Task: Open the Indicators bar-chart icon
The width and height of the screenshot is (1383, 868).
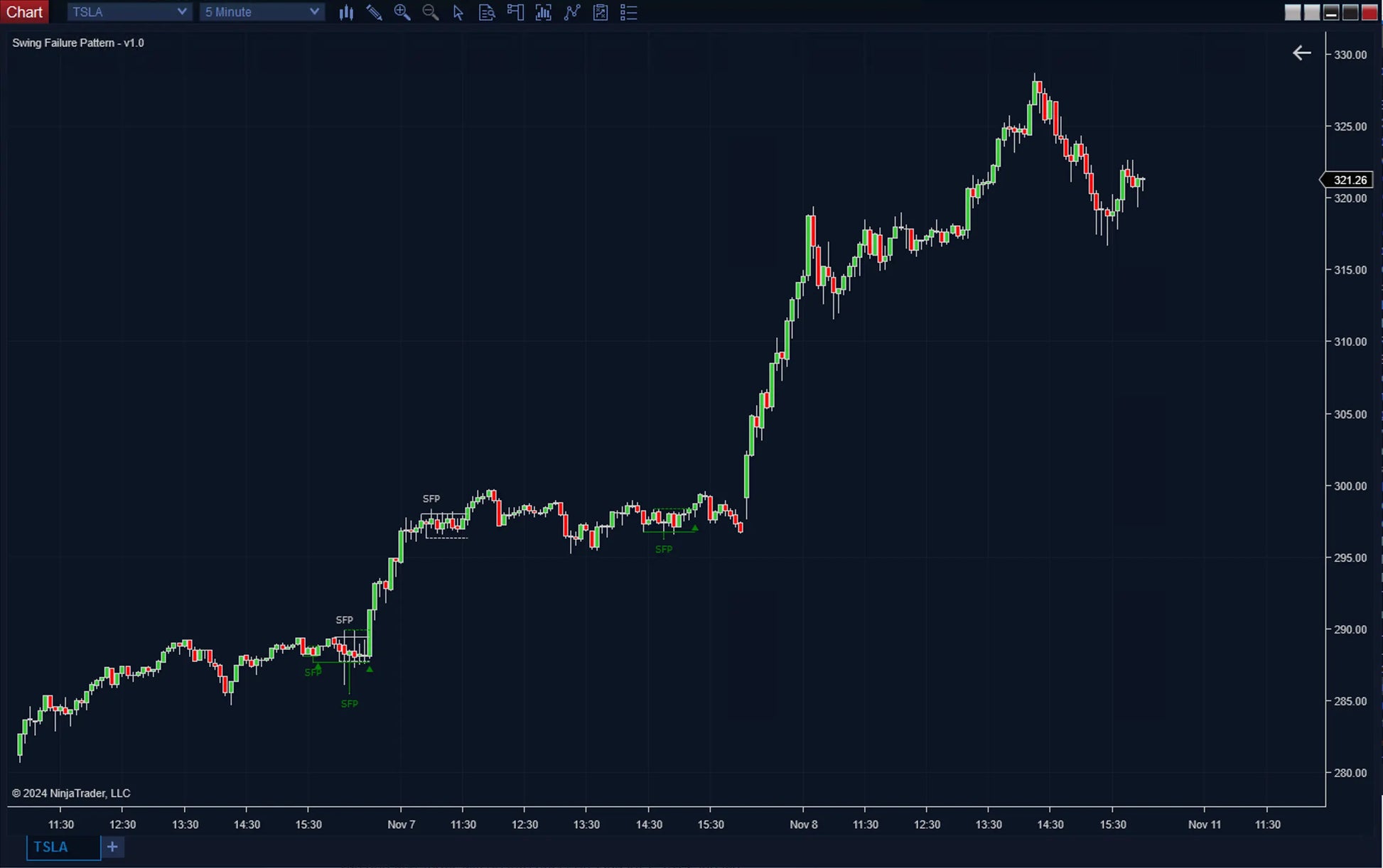Action: click(544, 12)
